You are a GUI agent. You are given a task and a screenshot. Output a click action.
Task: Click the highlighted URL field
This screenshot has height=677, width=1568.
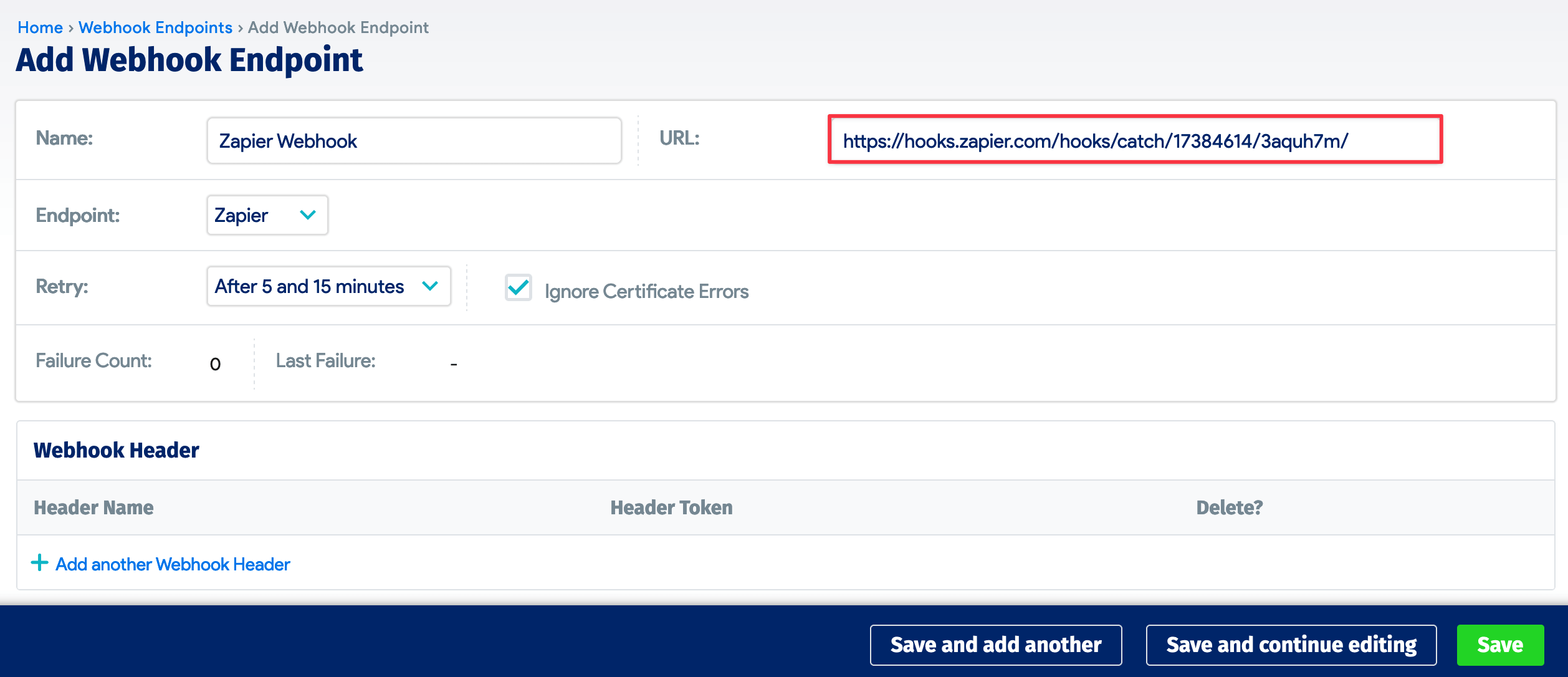pos(1134,141)
